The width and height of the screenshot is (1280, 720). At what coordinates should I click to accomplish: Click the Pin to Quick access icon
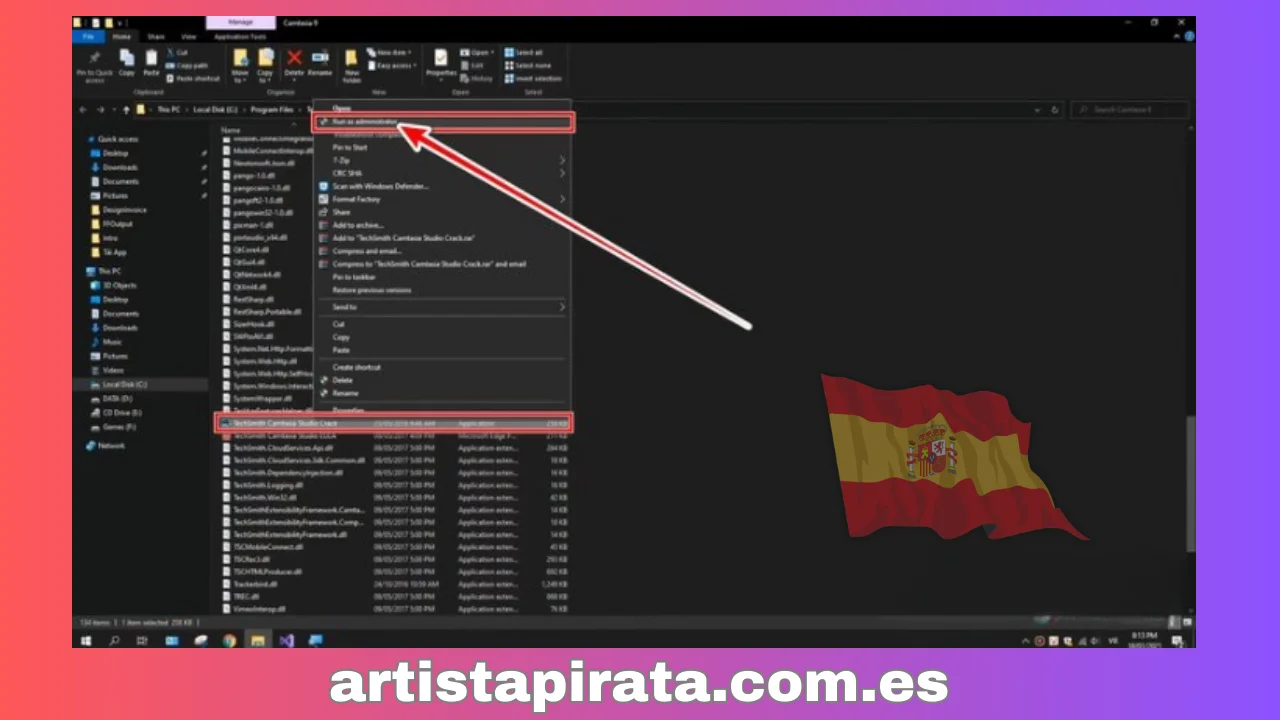95,59
